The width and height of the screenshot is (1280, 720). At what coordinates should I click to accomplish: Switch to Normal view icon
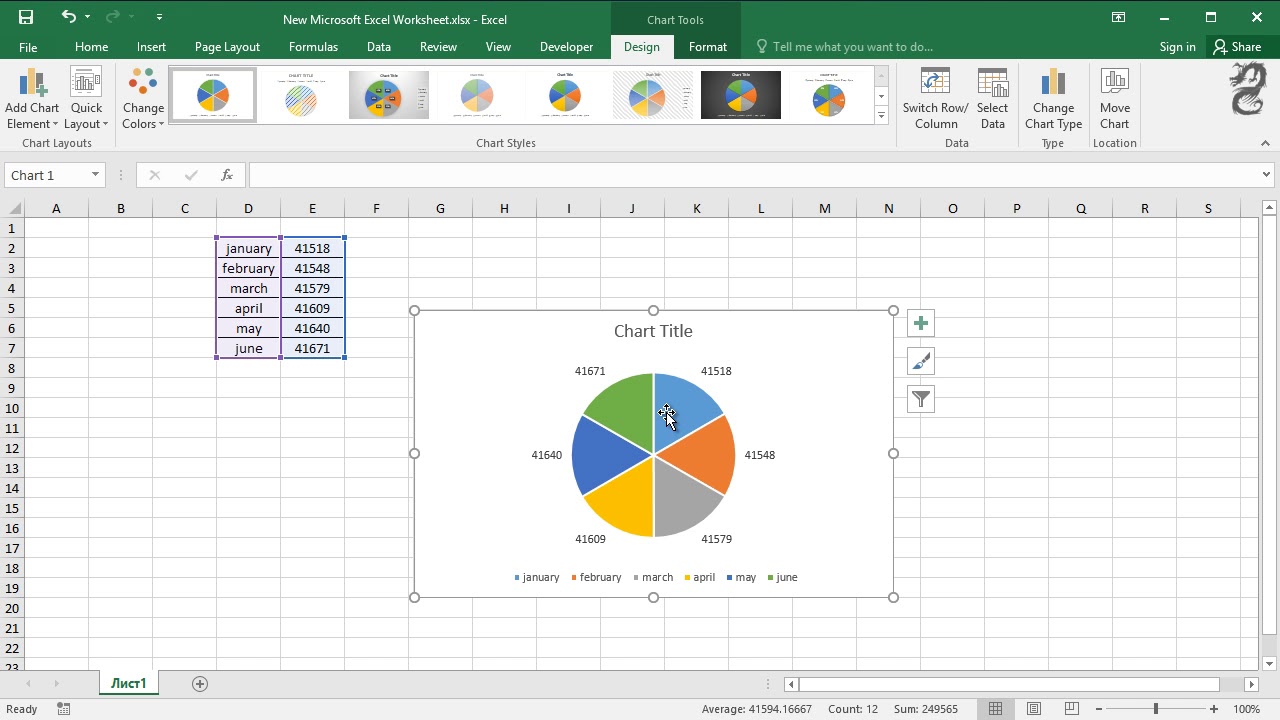pyautogui.click(x=995, y=709)
